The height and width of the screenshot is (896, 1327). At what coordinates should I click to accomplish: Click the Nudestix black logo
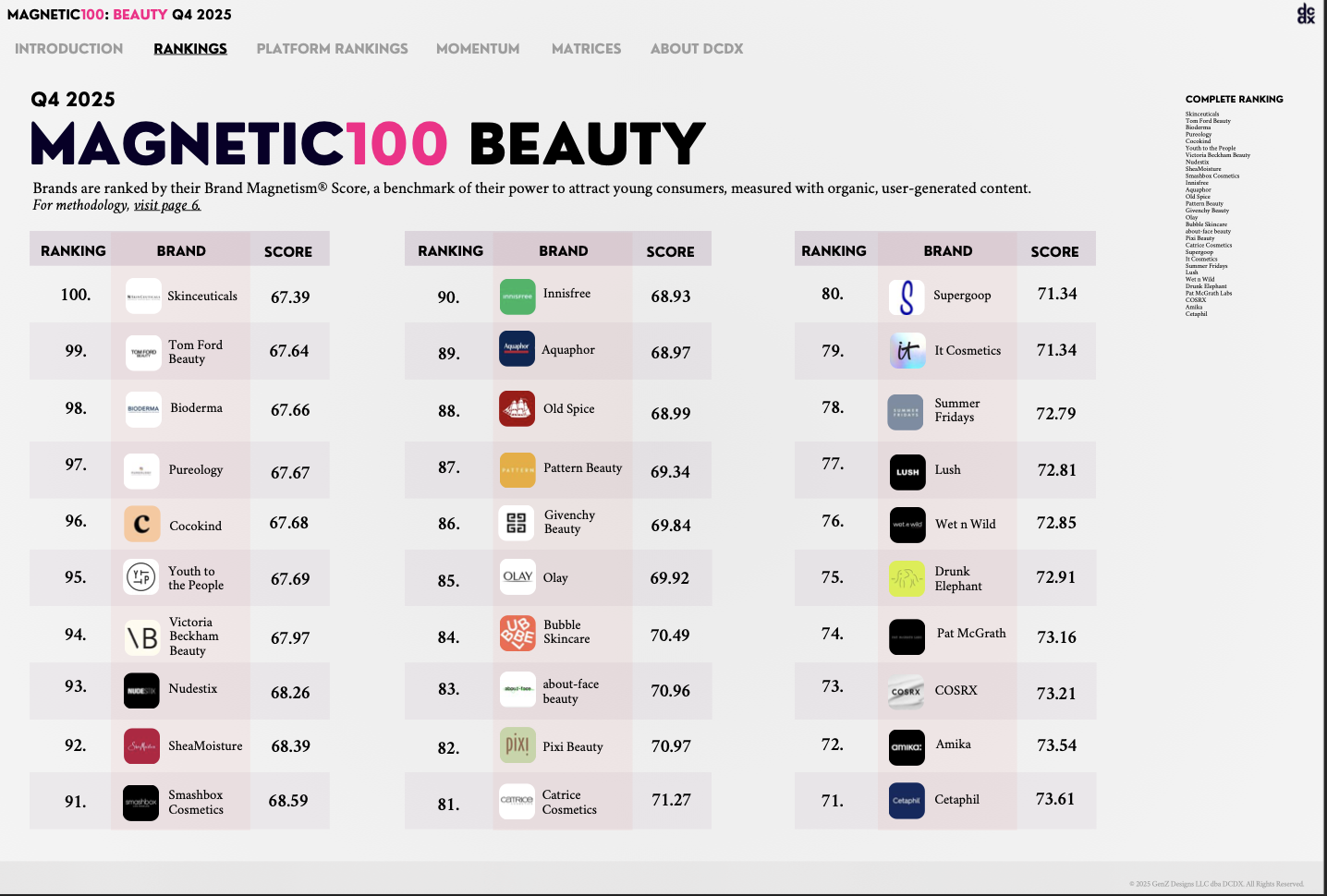coord(141,690)
